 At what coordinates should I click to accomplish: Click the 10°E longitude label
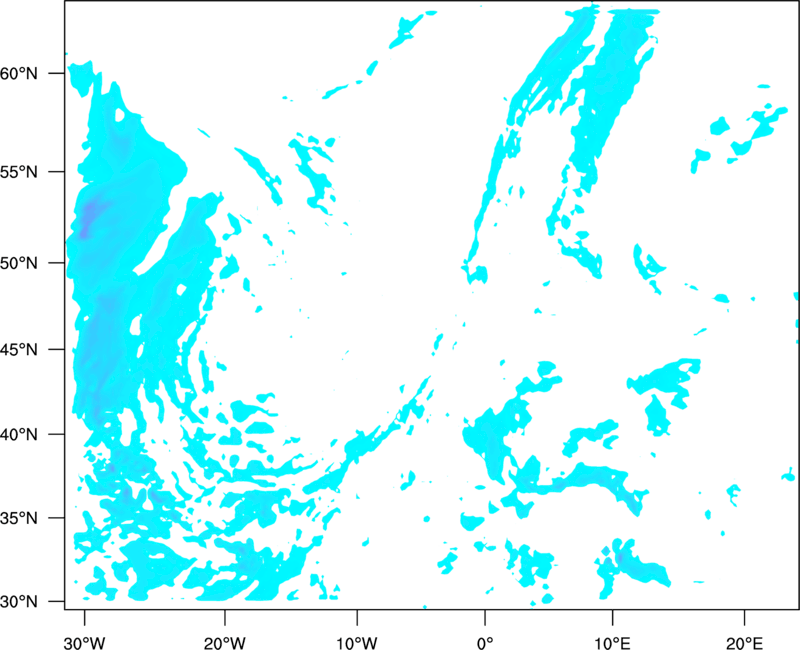613,643
